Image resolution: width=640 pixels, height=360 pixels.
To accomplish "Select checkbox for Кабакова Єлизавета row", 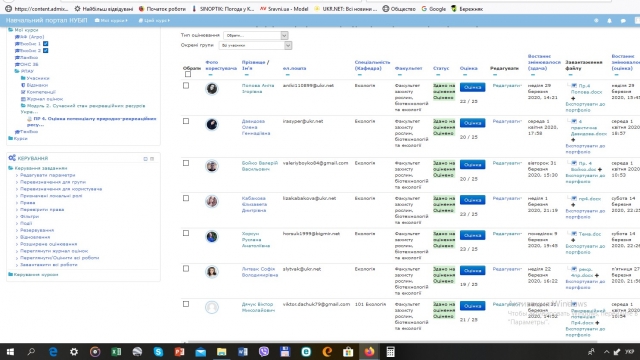I will (186, 198).
